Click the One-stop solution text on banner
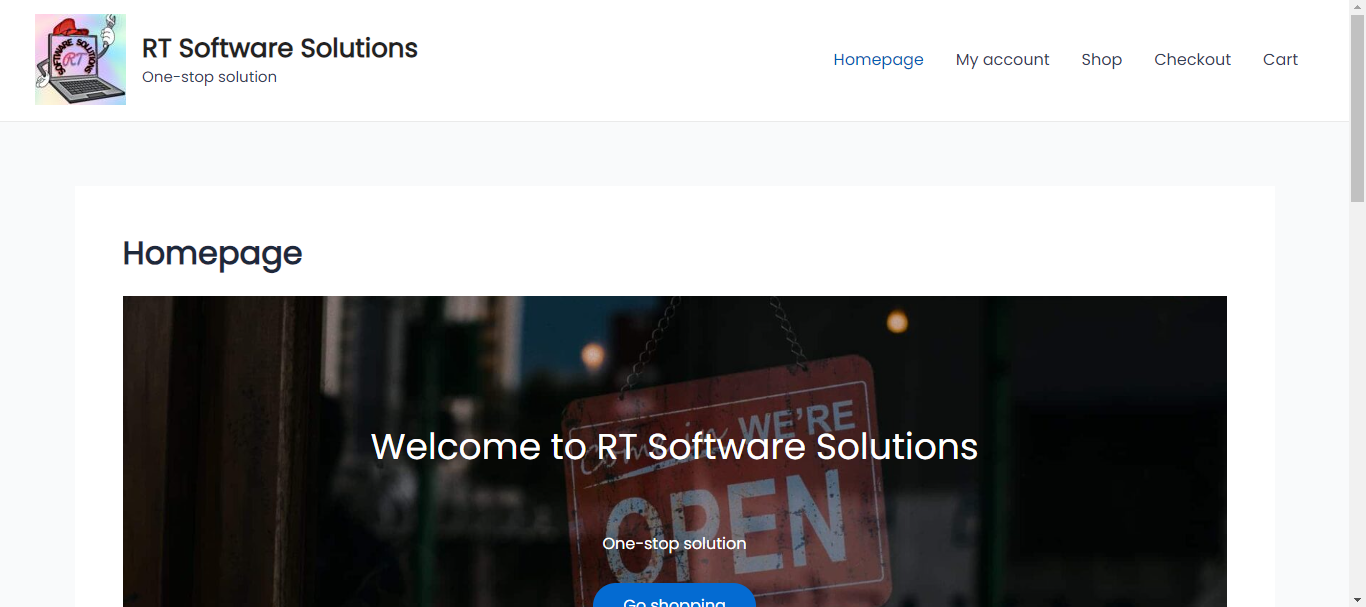The width and height of the screenshot is (1366, 607). [x=674, y=544]
